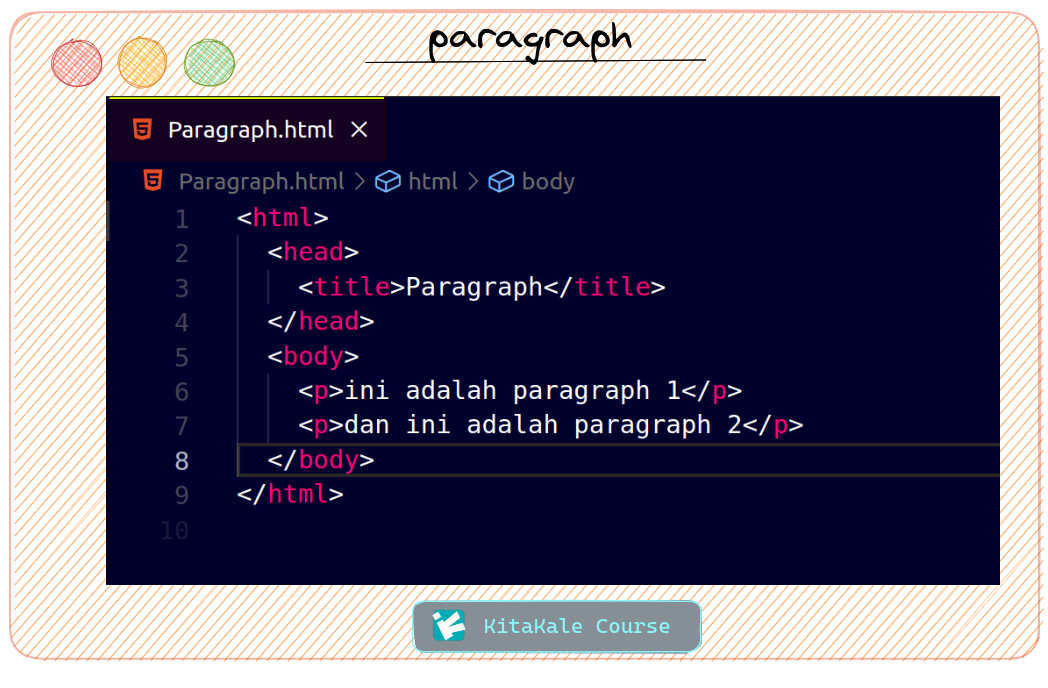
Task: Click line number 4 in the gutter
Action: click(x=182, y=323)
